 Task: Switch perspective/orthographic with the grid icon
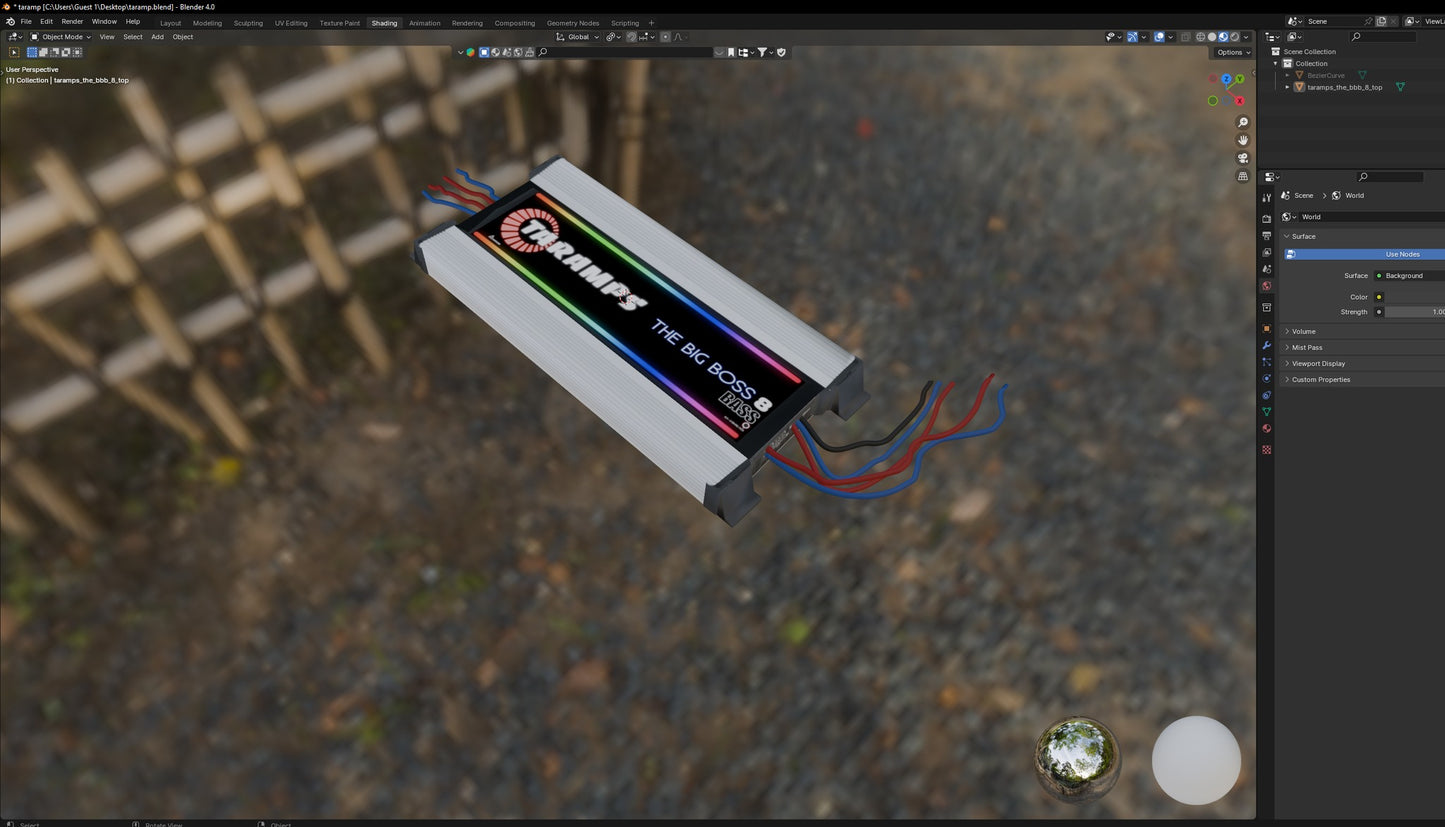tap(1243, 176)
